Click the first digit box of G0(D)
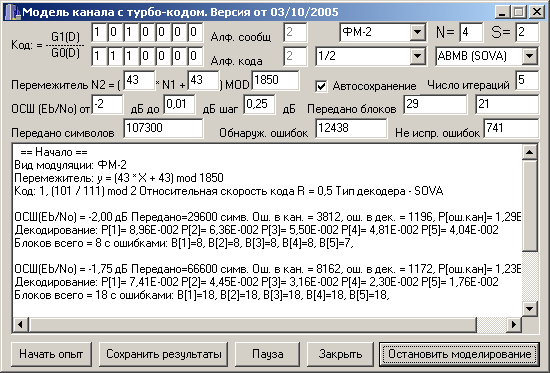The width and height of the screenshot is (550, 373). [99, 56]
